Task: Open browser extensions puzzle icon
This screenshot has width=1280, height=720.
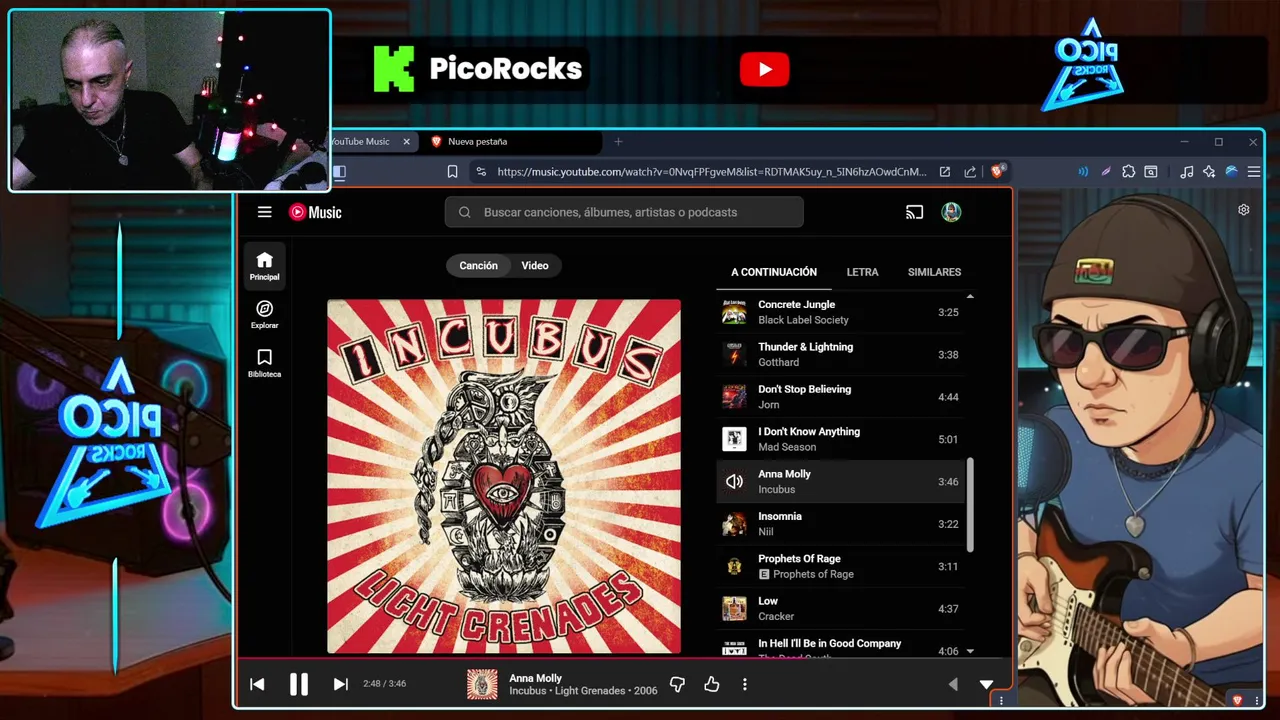Action: [1128, 171]
